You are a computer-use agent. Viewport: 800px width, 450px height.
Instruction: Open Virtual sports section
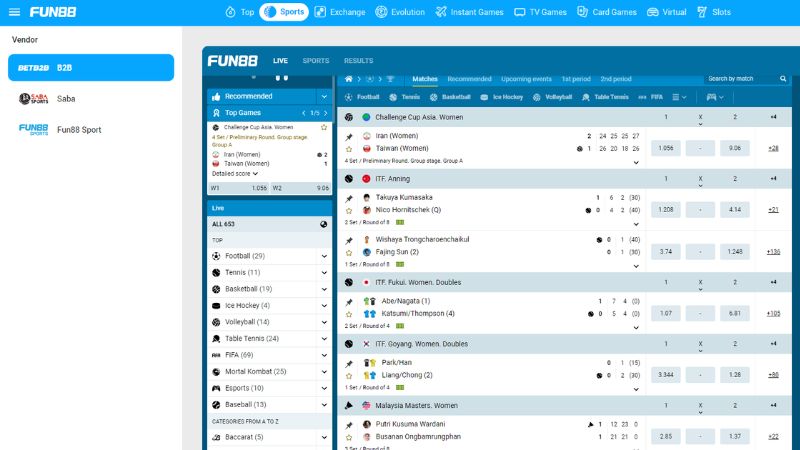click(x=666, y=12)
